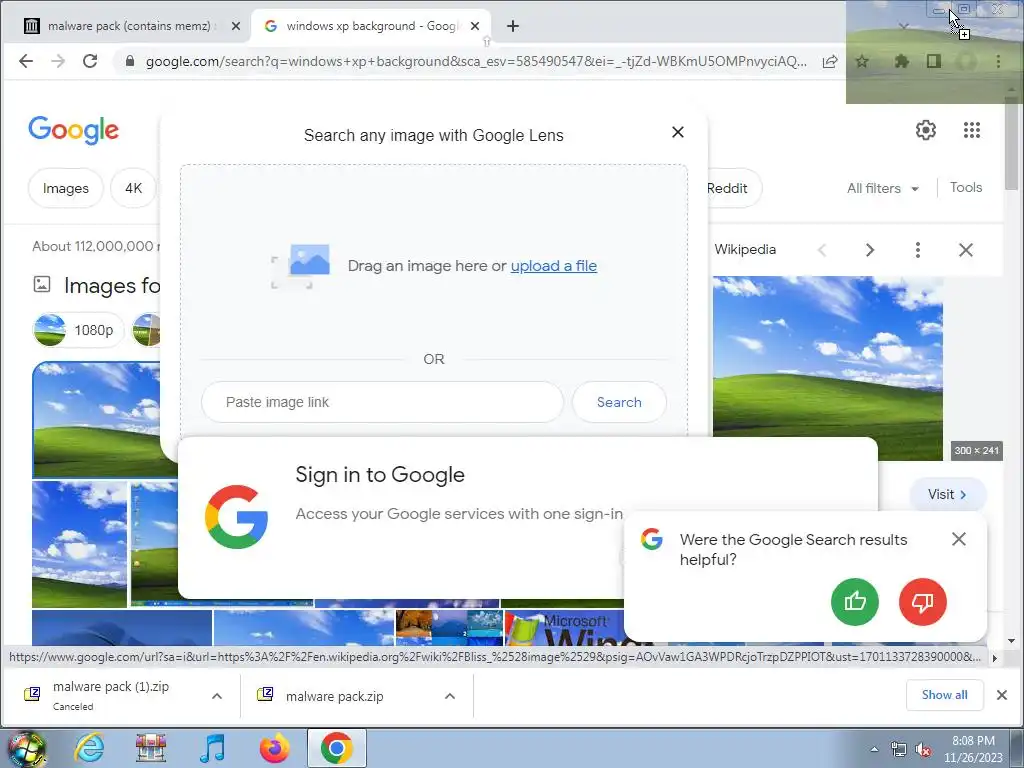Image resolution: width=1024 pixels, height=768 pixels.
Task: Go back with the browser back arrow
Action: click(x=25, y=61)
